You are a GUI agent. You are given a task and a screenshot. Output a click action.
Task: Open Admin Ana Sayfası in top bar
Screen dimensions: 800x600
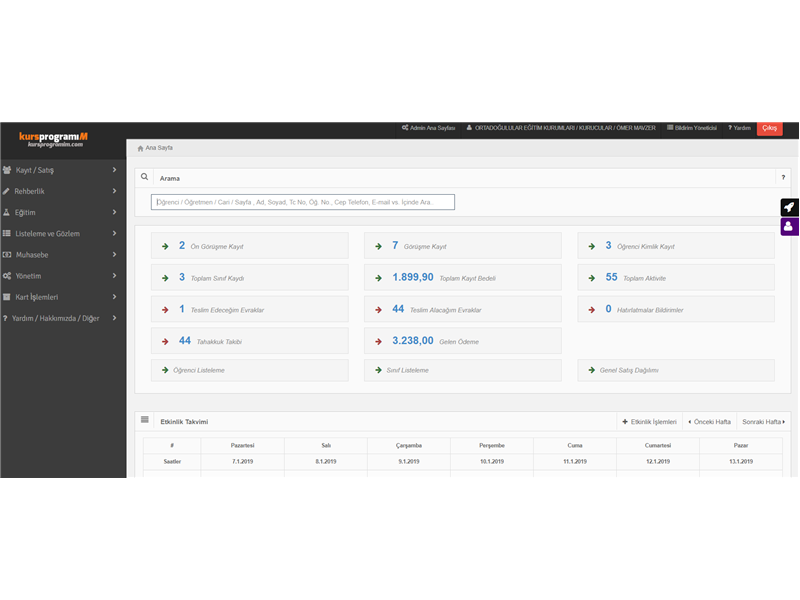(x=428, y=128)
